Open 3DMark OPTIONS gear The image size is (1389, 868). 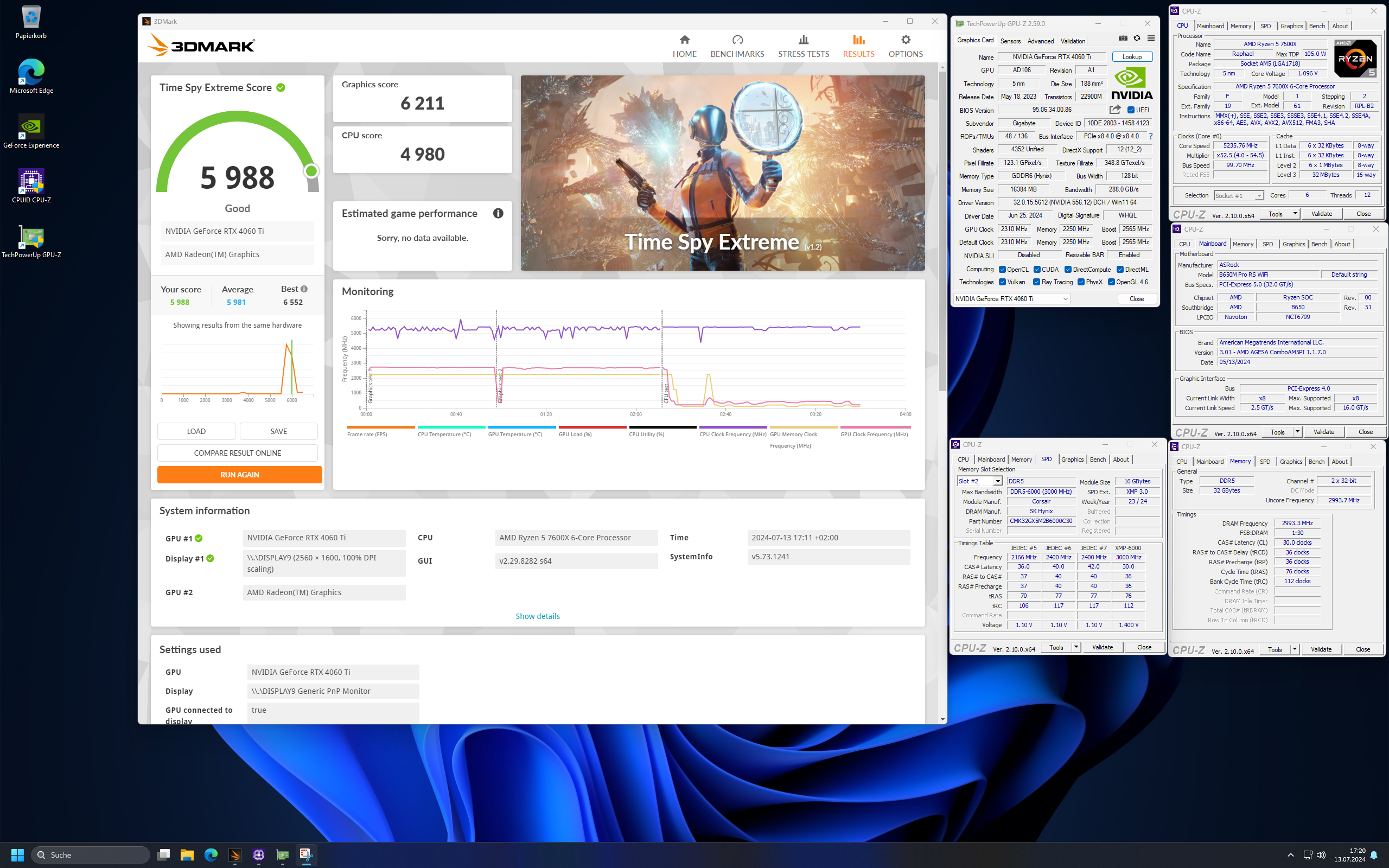tap(905, 46)
